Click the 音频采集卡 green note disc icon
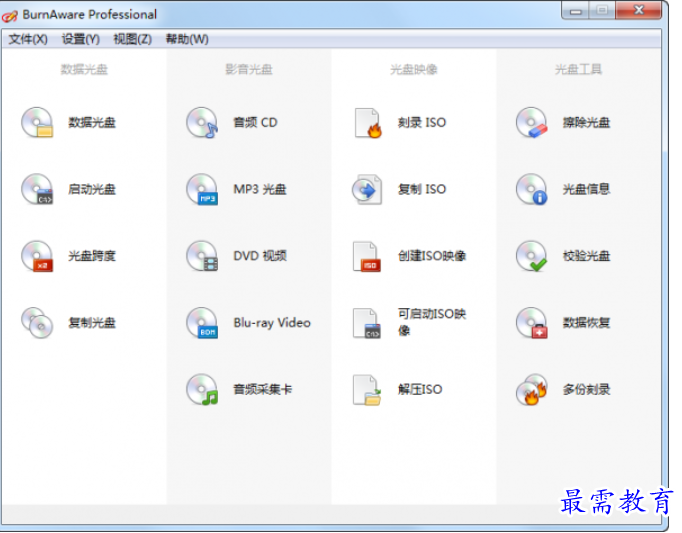This screenshot has height=533, width=682. (x=202, y=389)
